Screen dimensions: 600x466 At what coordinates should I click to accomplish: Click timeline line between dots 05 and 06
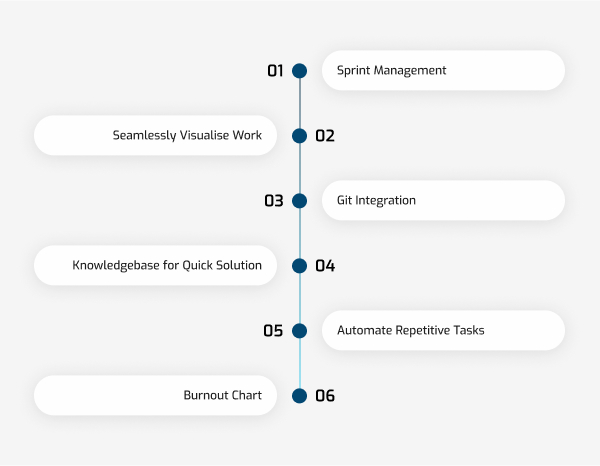click(x=300, y=363)
